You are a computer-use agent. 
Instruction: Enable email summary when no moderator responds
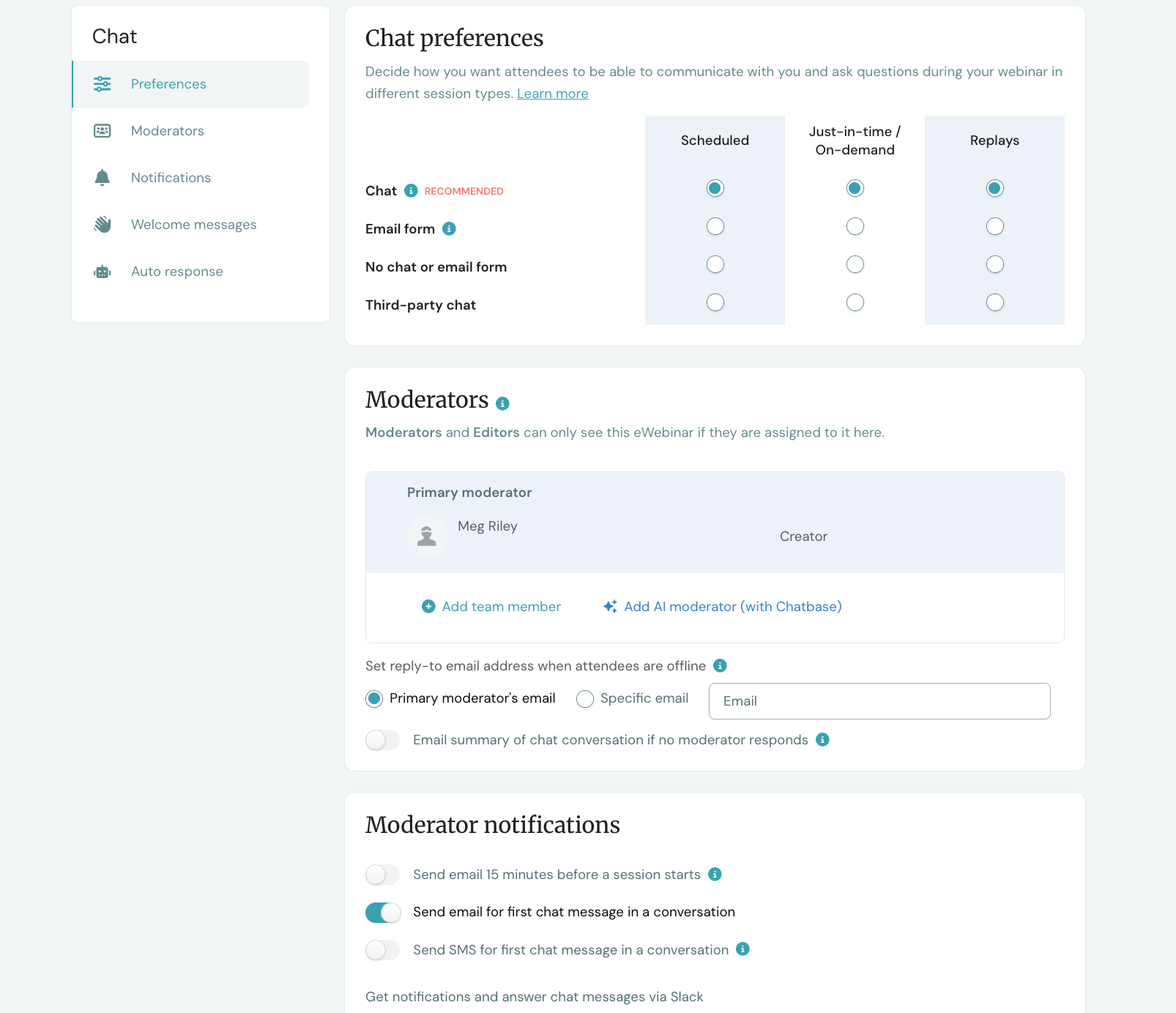tap(382, 740)
